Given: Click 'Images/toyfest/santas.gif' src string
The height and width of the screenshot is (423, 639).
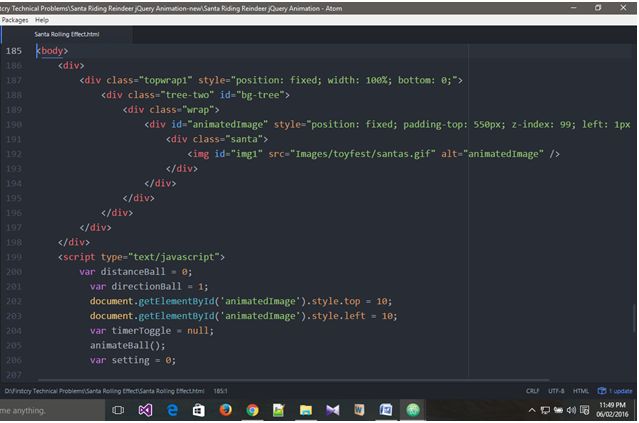Looking at the screenshot, I should pyautogui.click(x=362, y=154).
